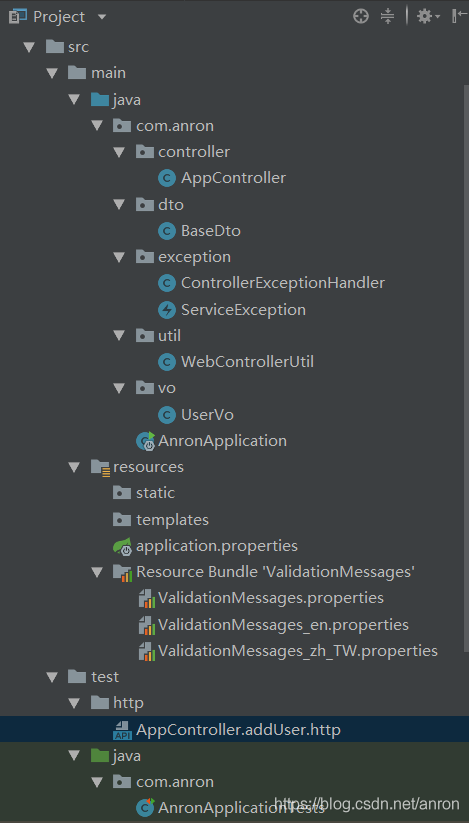The image size is (469, 823).
Task: Click the blue java source folder icon
Action: tap(100, 100)
